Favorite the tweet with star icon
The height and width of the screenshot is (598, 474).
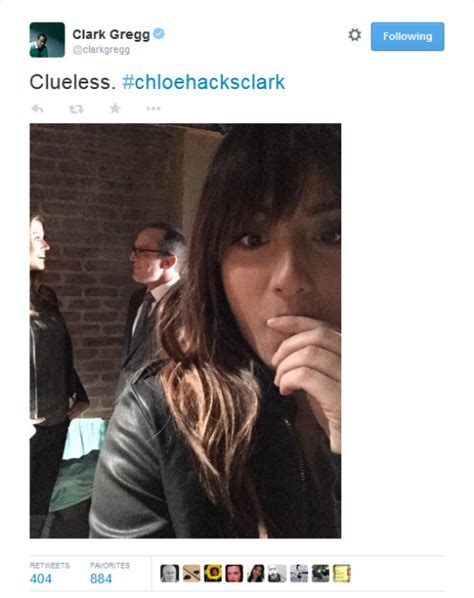(115, 109)
